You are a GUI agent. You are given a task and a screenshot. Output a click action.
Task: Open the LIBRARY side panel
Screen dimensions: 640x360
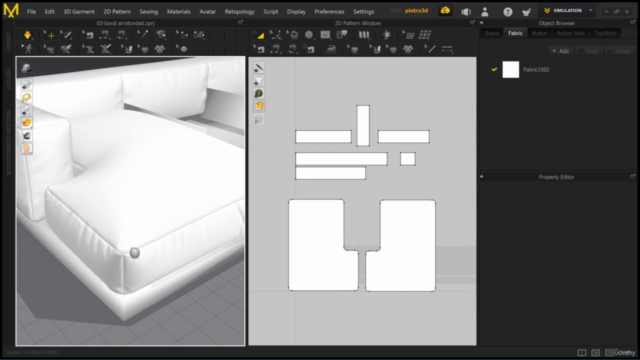[8, 42]
